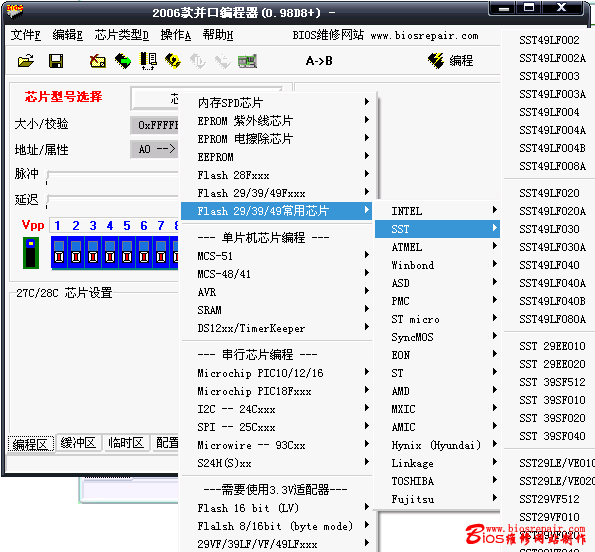Open I2C -- 24Cxxx submenu
The height and width of the screenshot is (552, 595).
[x=276, y=409]
